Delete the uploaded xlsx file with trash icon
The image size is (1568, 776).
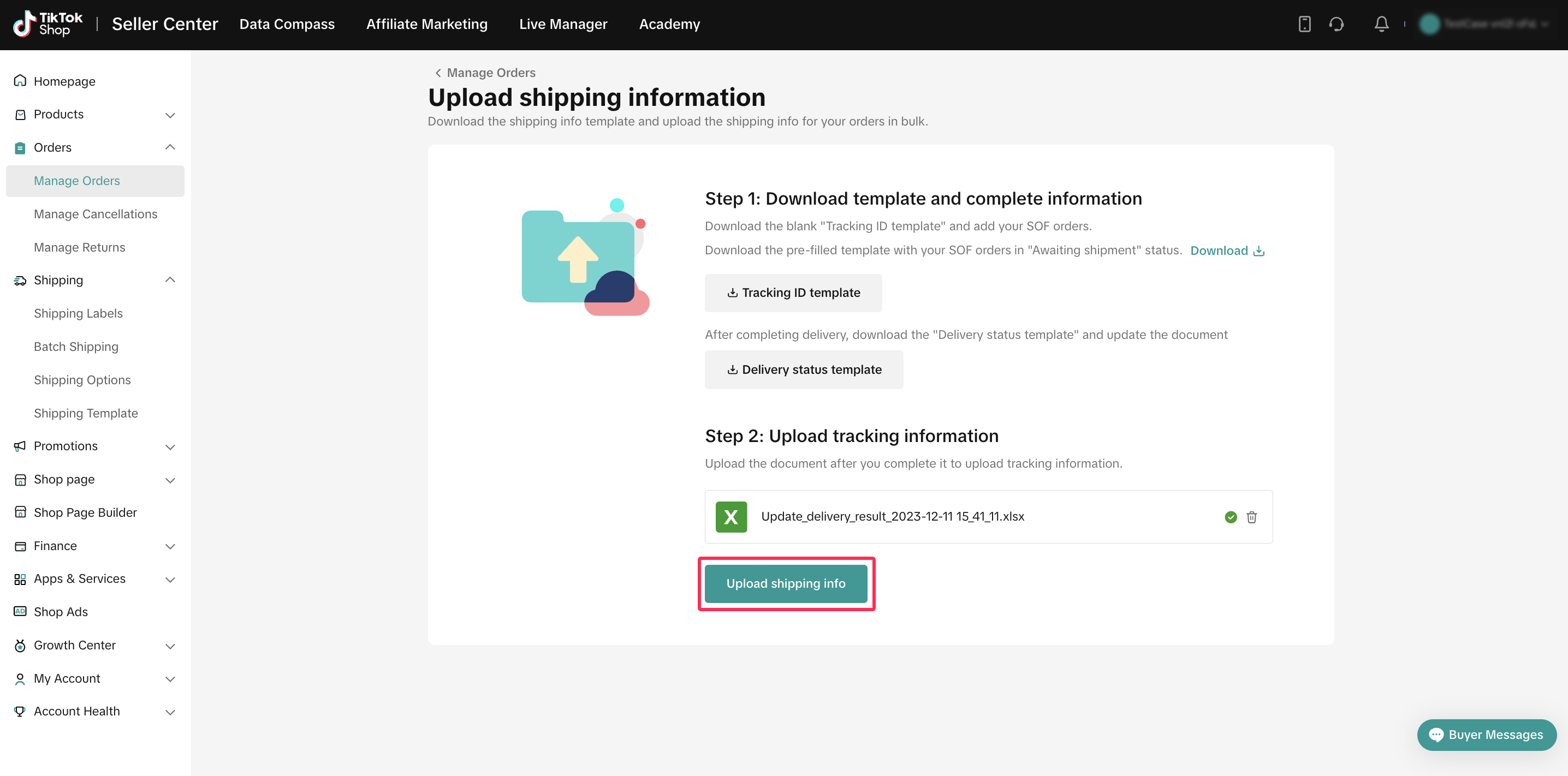(1251, 517)
